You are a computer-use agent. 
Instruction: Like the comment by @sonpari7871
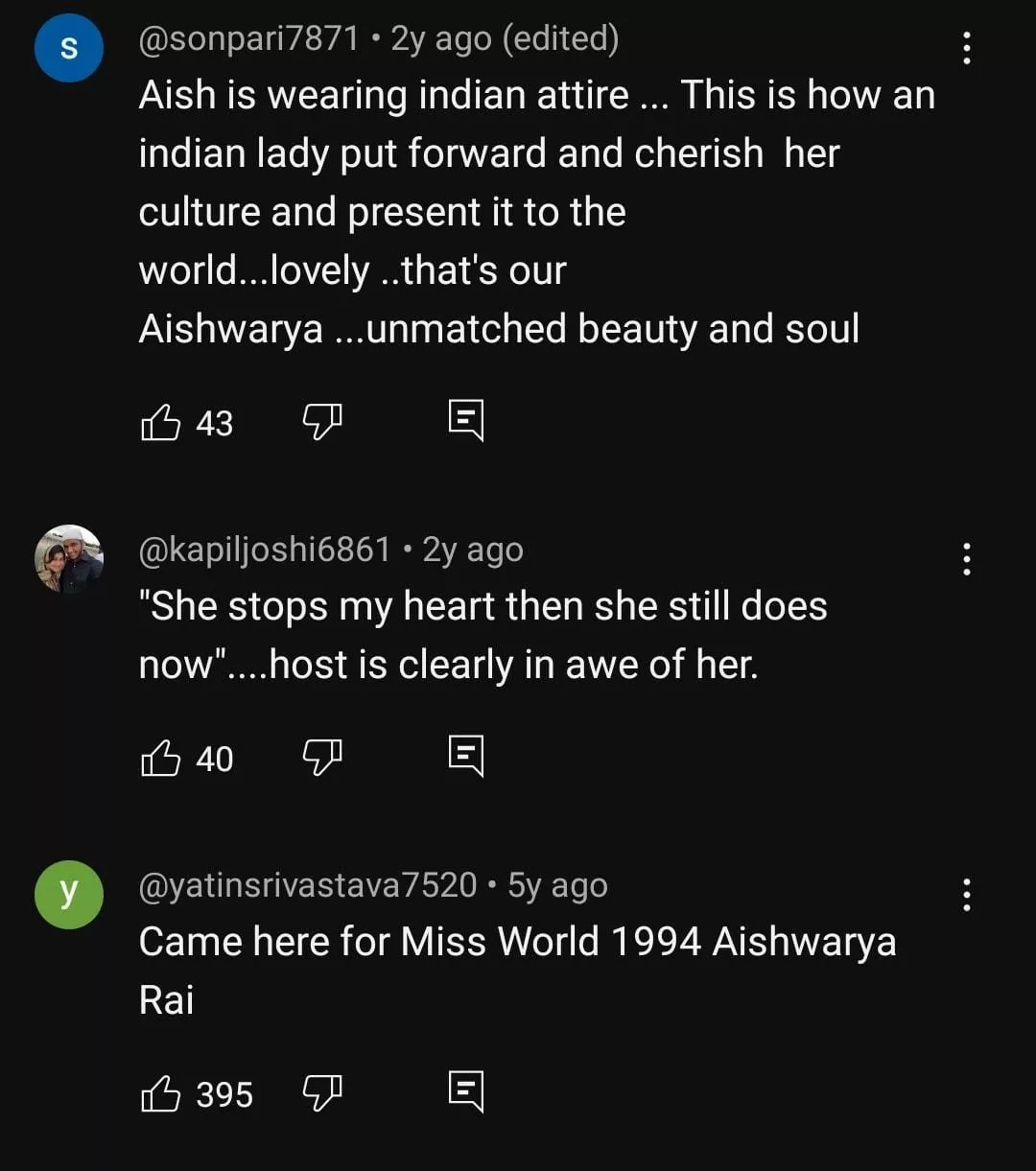[161, 422]
